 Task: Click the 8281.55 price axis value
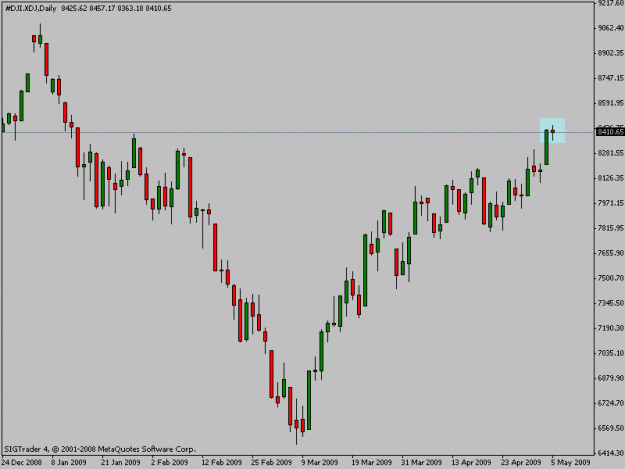coord(611,153)
